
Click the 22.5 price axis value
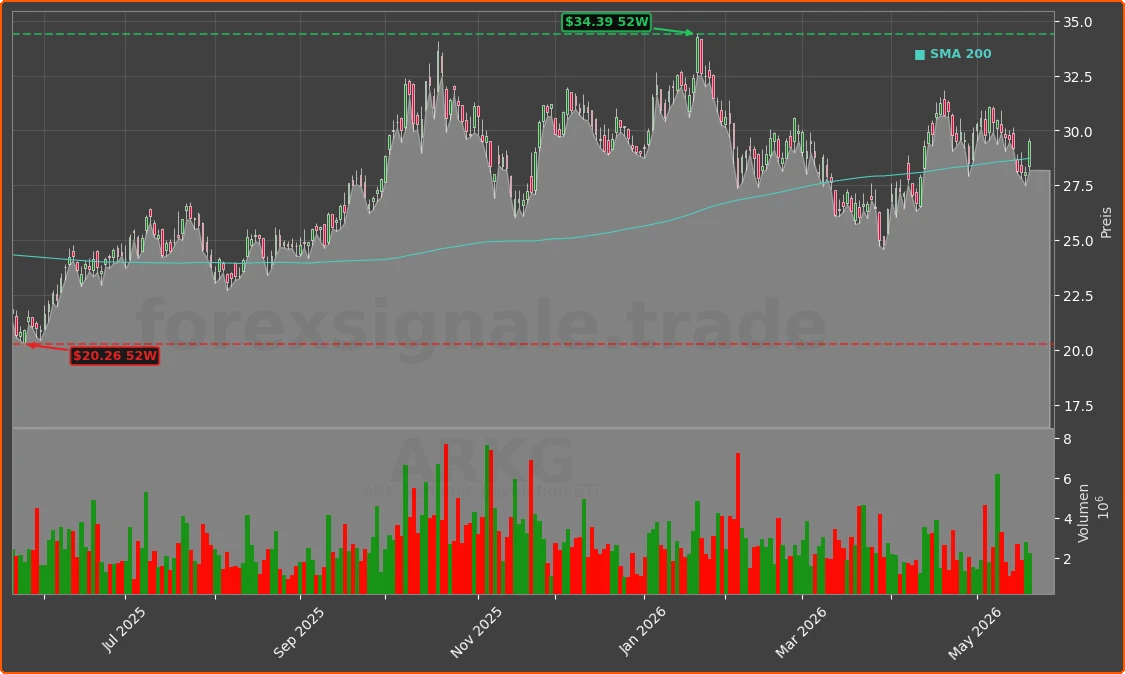point(1078,296)
